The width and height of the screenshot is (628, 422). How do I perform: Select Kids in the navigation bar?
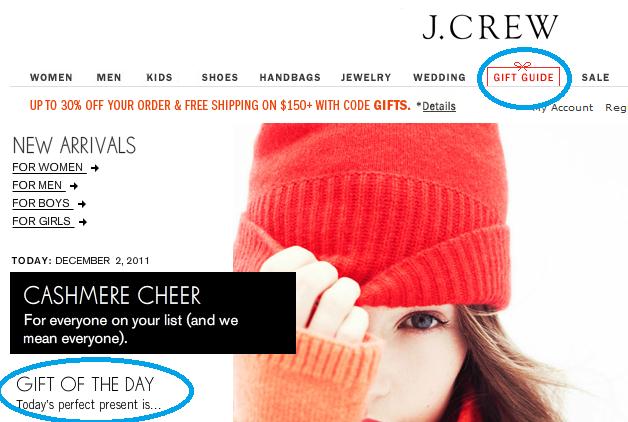[x=159, y=77]
